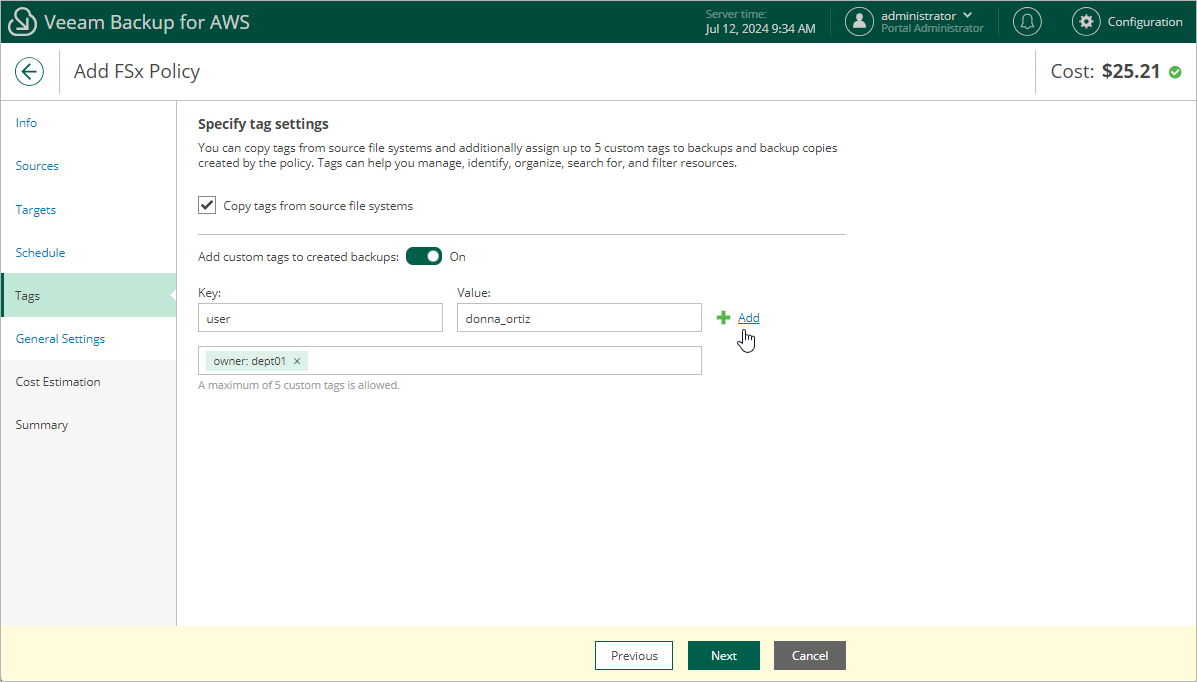Click the Add link

point(748,318)
